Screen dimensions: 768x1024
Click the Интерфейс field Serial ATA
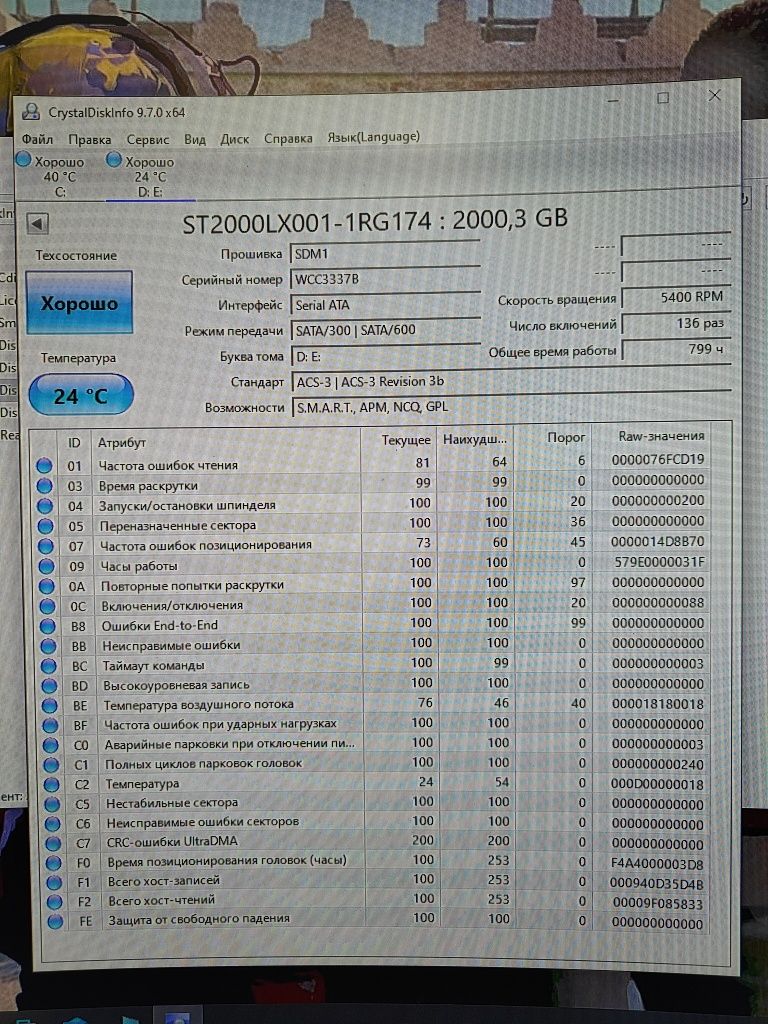point(385,304)
